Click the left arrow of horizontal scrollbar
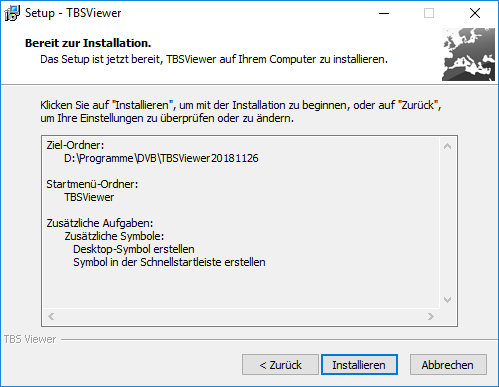 click(51, 316)
